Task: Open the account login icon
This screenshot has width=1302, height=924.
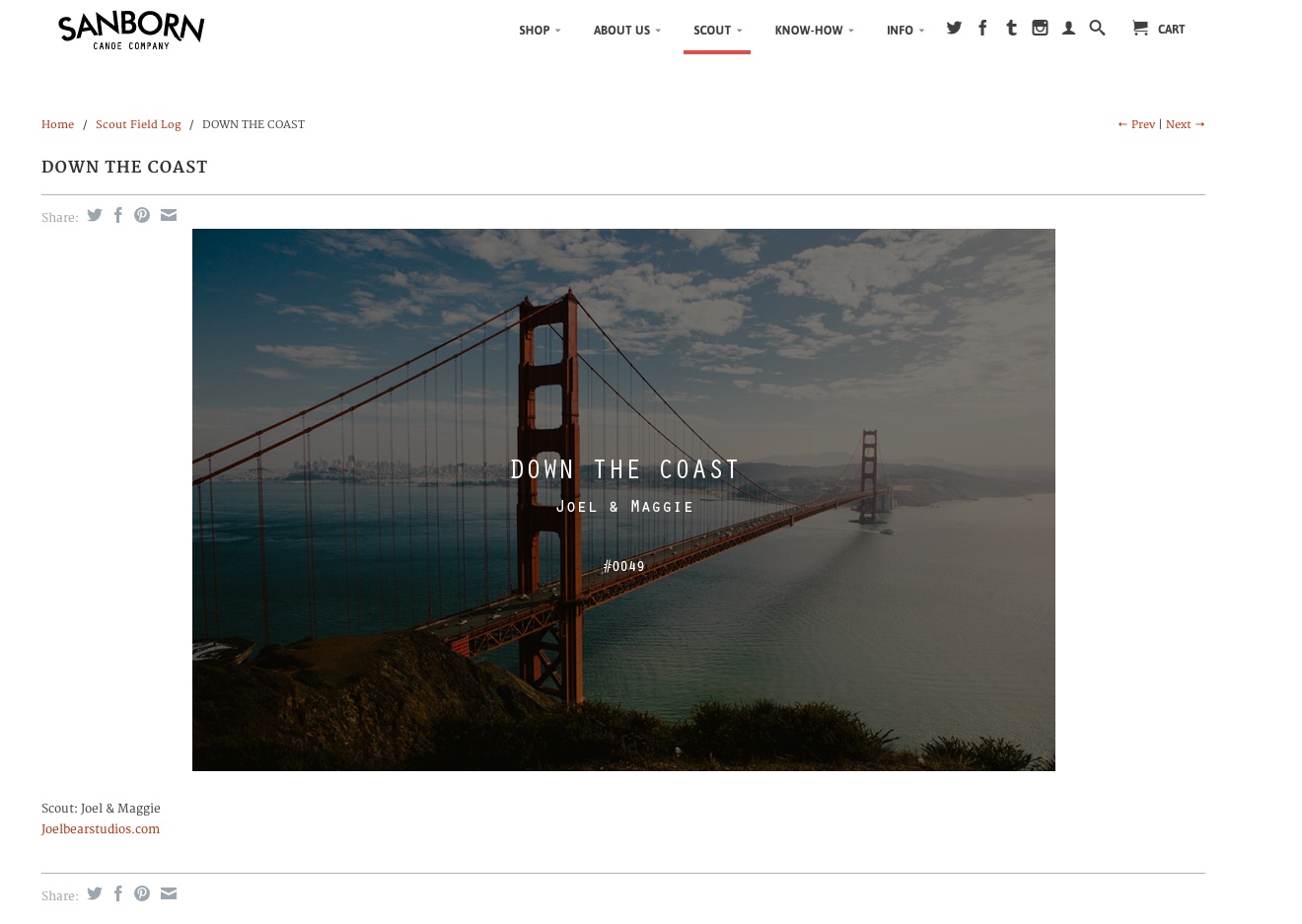Action: (x=1068, y=29)
